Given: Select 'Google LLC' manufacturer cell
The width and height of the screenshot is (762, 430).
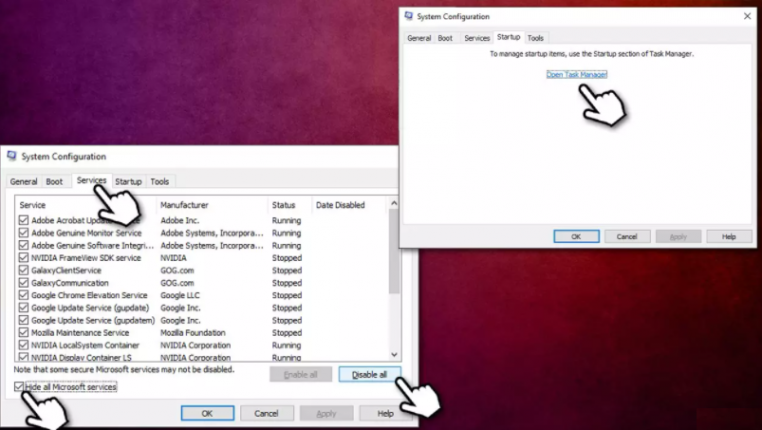Looking at the screenshot, I should tap(180, 295).
